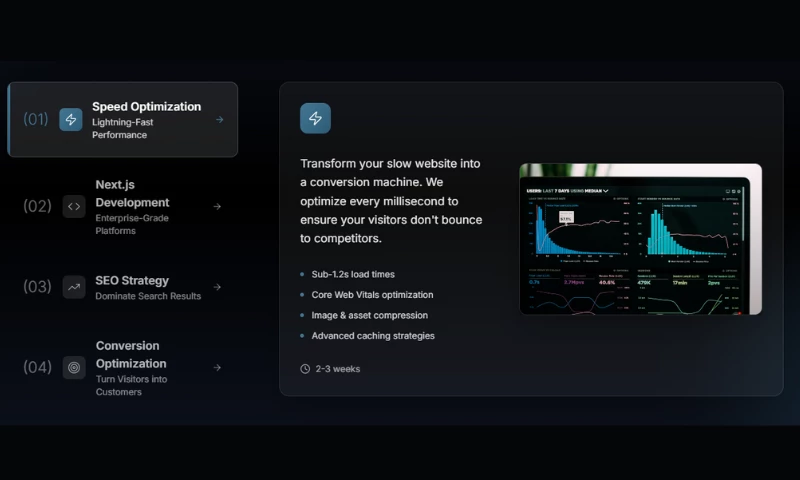Select the Speed Optimization service tab
This screenshot has height=480, width=800.
[123, 119]
